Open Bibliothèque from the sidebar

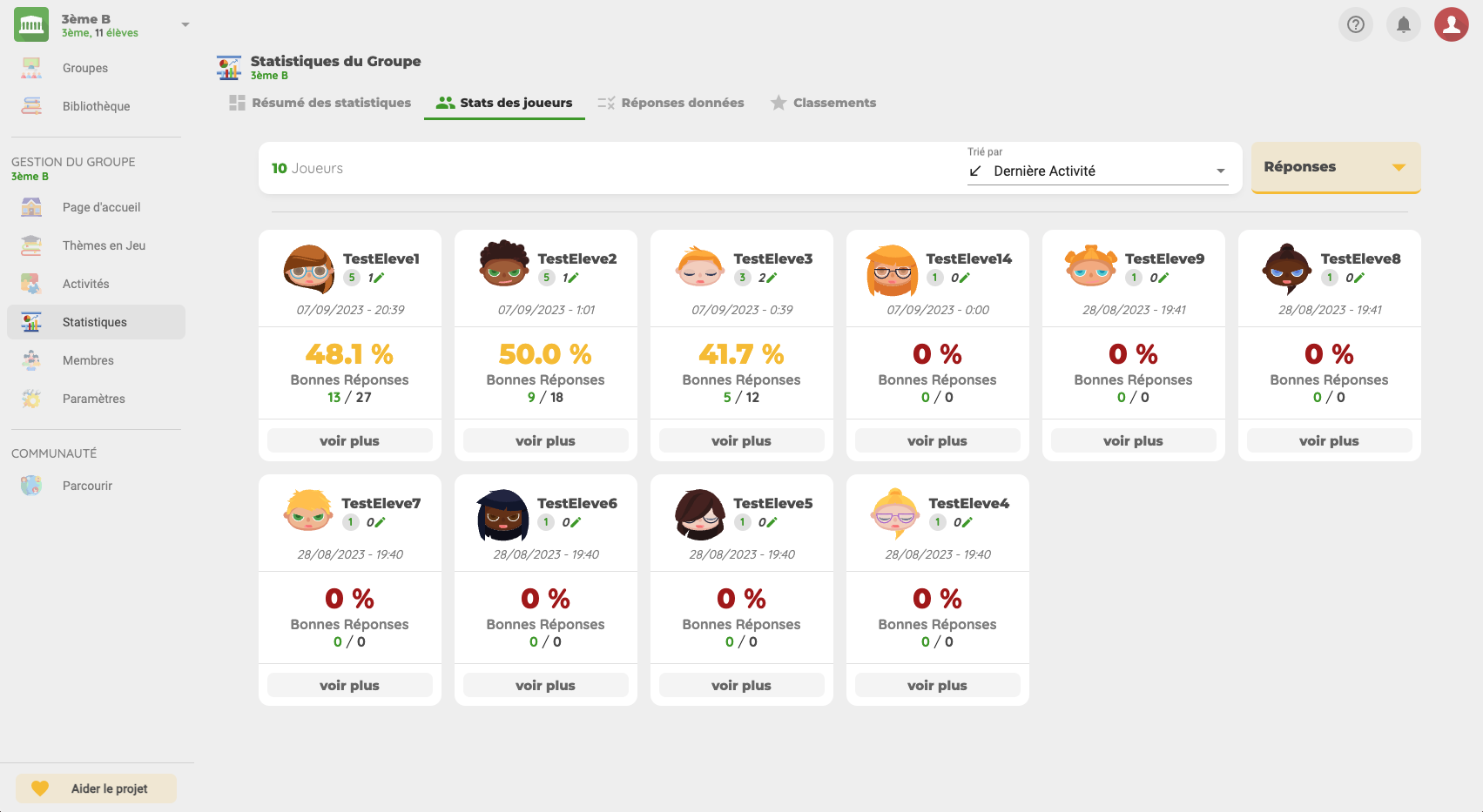coord(96,106)
